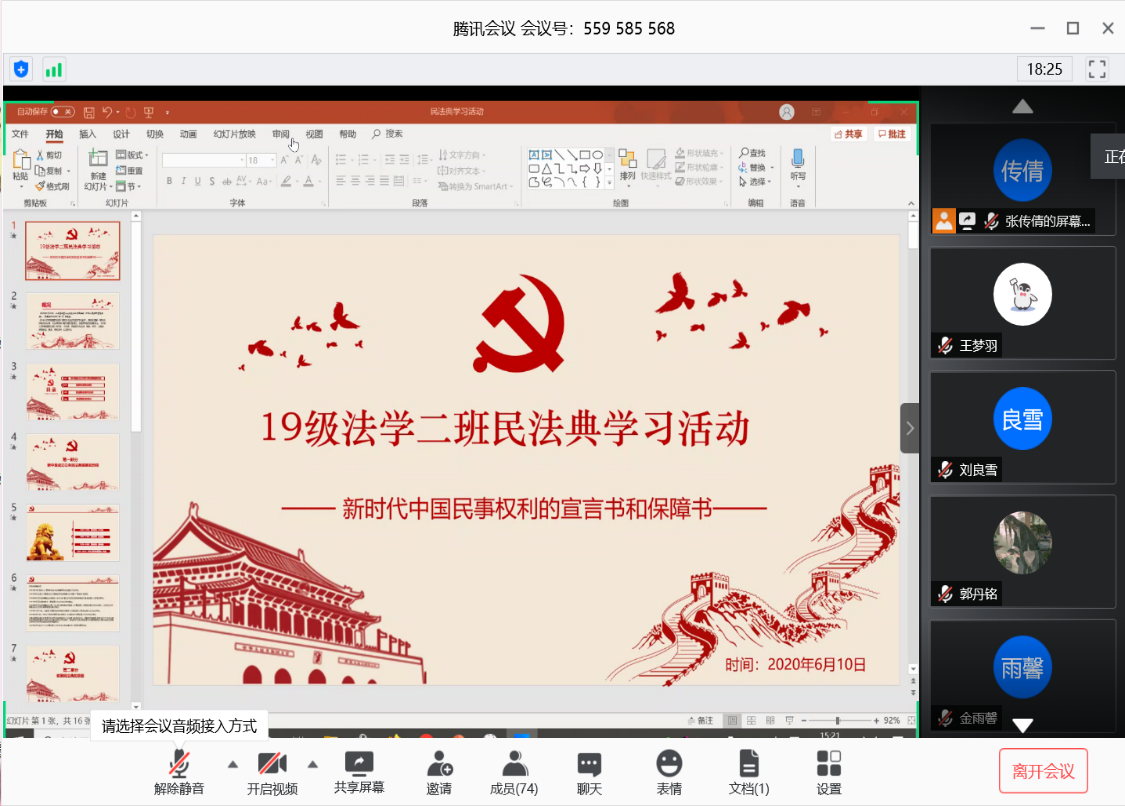This screenshot has width=1125, height=806.
Task: Open the 聊天 chat panel
Action: [589, 772]
